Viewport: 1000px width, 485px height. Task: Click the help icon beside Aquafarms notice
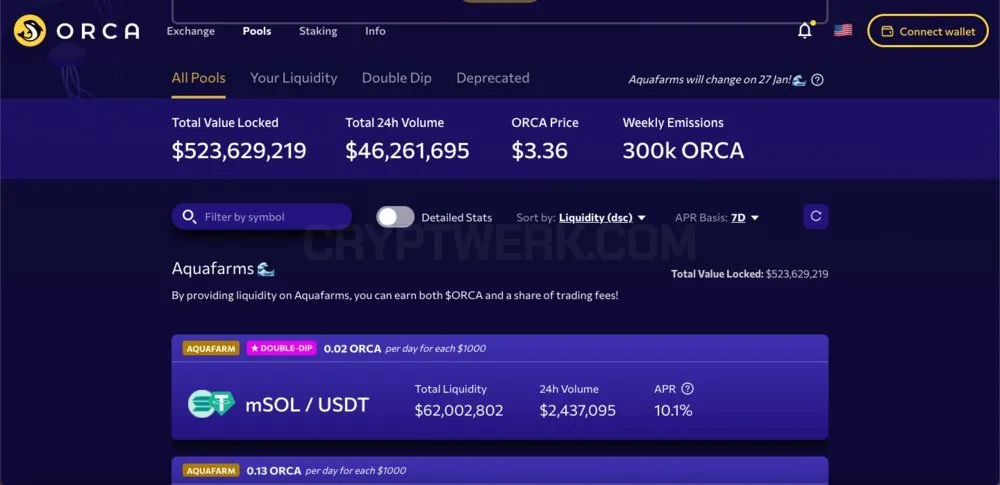click(817, 80)
